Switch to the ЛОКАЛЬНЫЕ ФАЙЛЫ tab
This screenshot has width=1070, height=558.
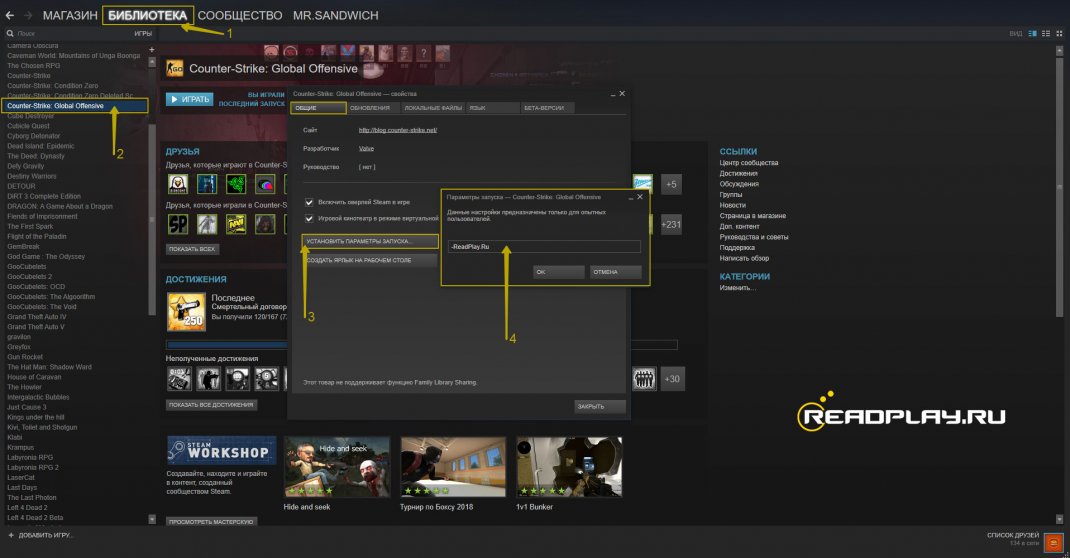433,108
